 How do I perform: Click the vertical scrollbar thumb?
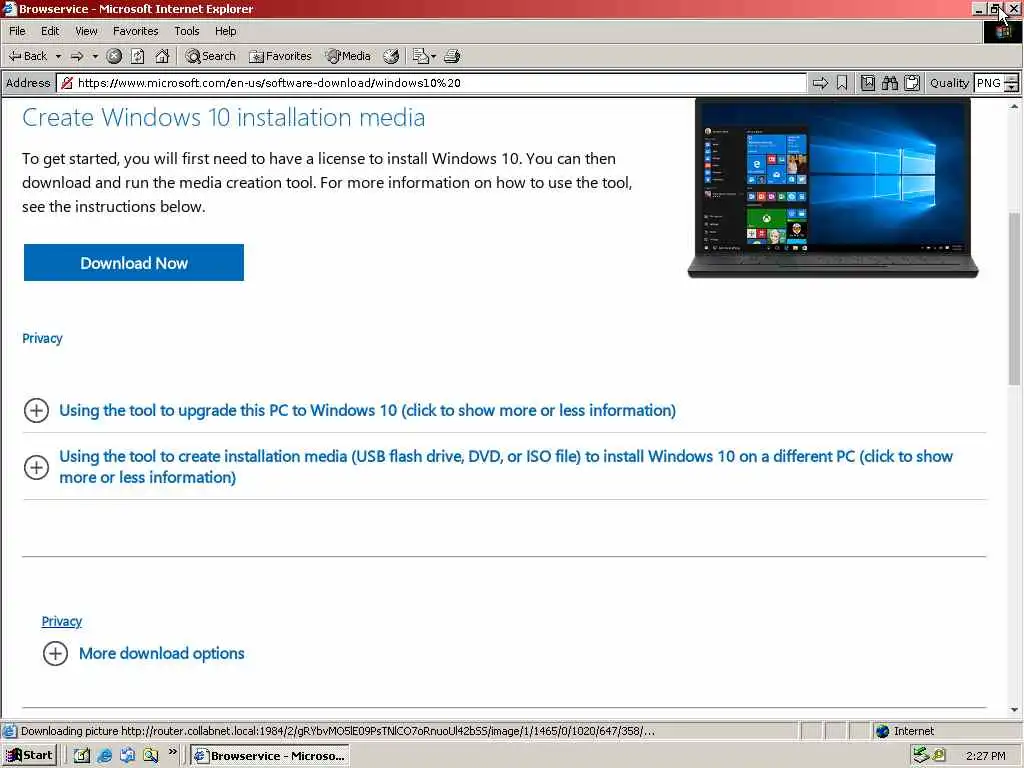(1014, 298)
